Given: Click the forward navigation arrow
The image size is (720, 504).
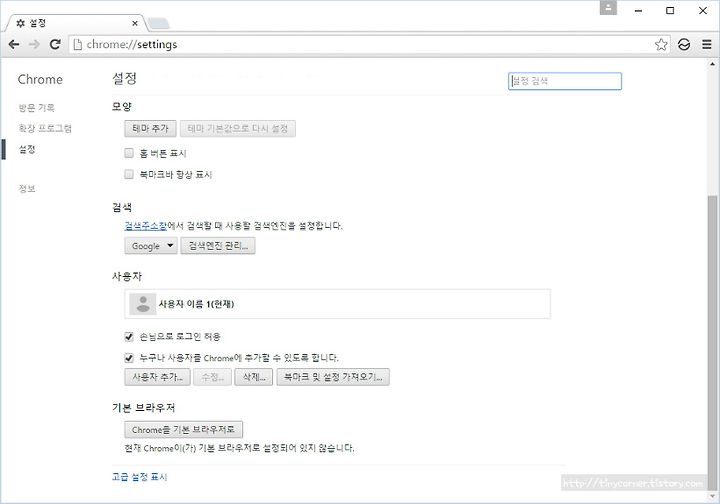Looking at the screenshot, I should point(34,45).
